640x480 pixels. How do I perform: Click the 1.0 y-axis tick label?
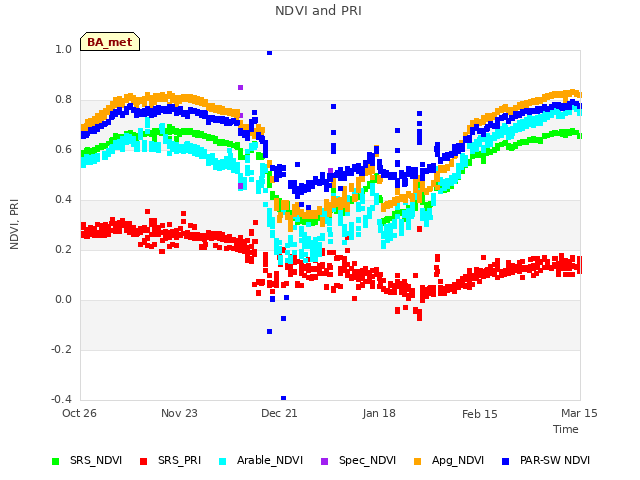pos(63,49)
